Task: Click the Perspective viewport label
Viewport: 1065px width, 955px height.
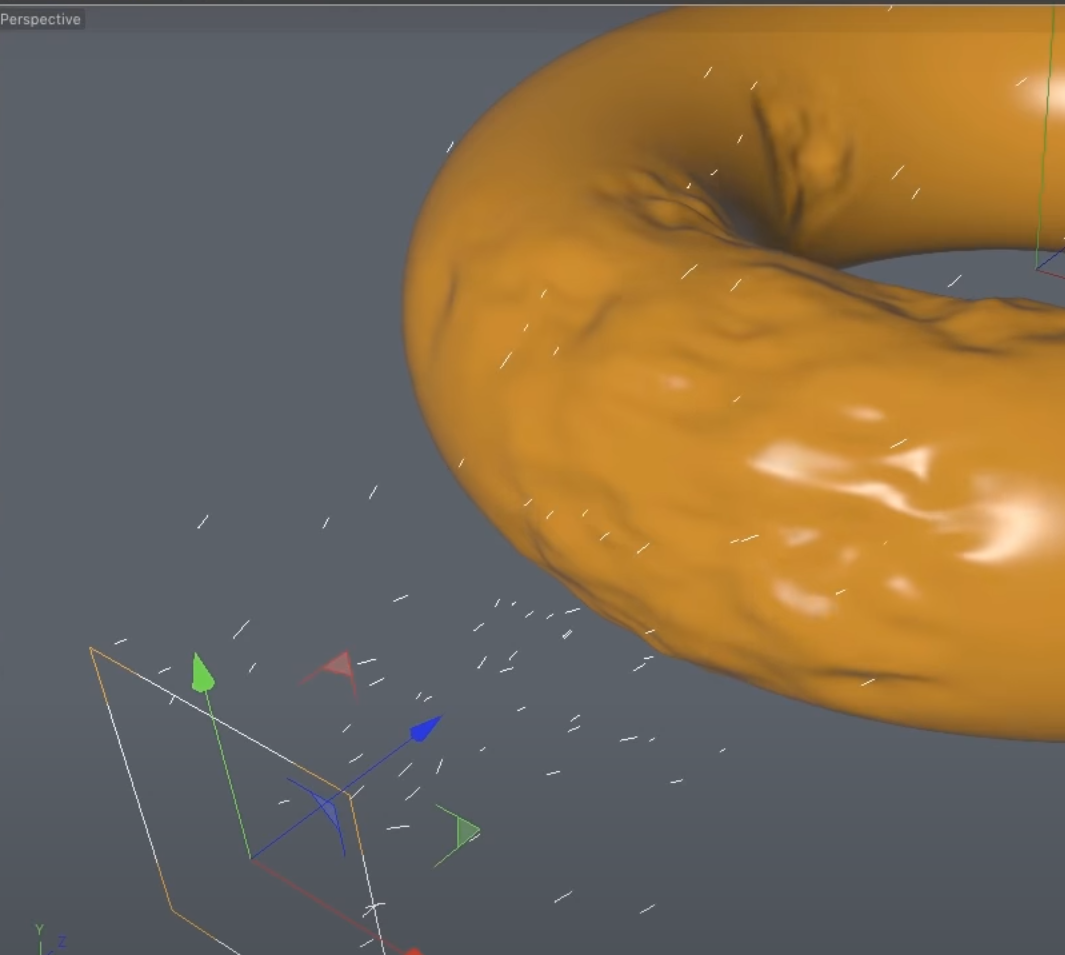Action: 41,20
